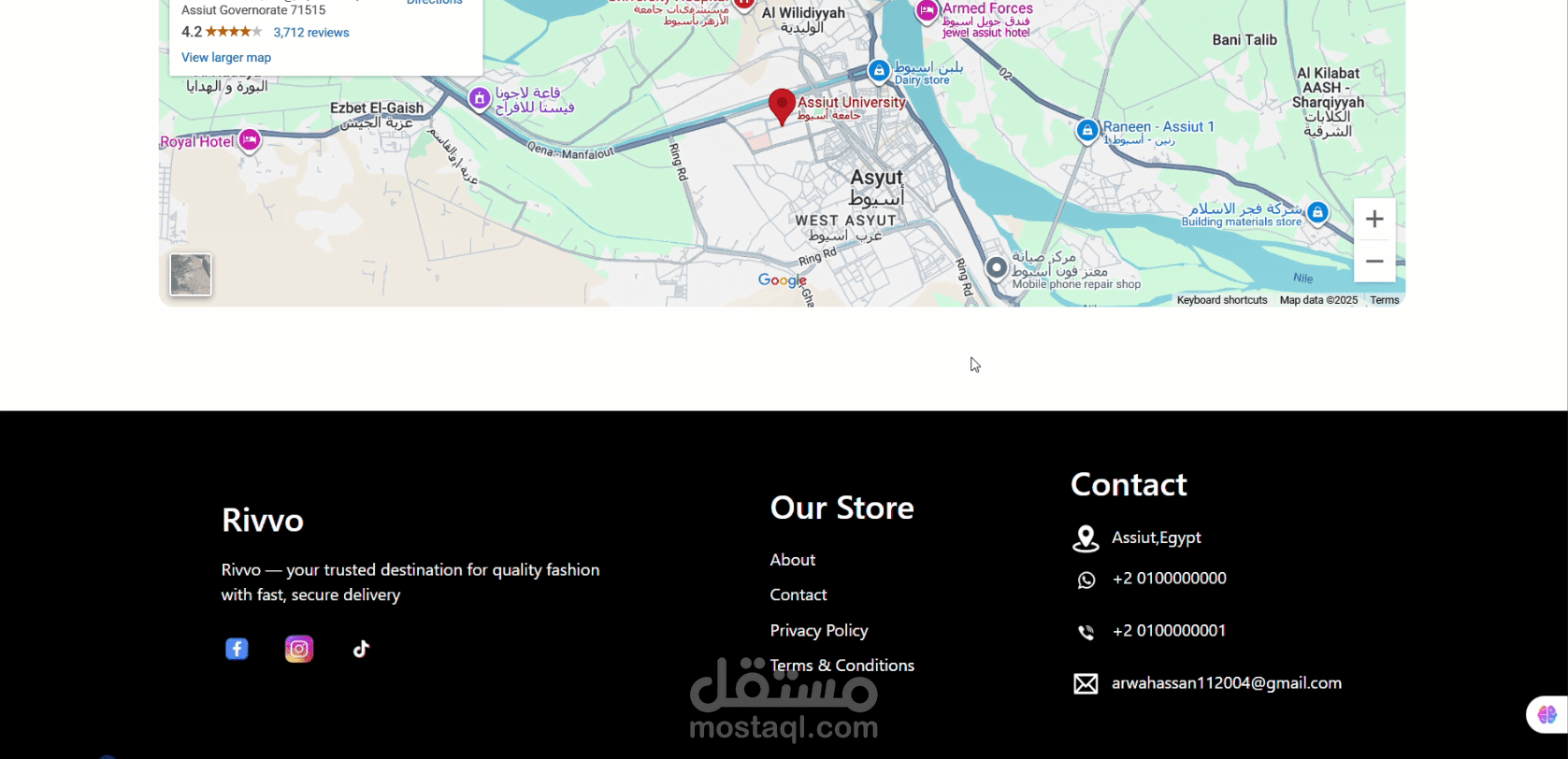
Task: Click the Assiut,Egypt address text
Action: pos(1157,538)
